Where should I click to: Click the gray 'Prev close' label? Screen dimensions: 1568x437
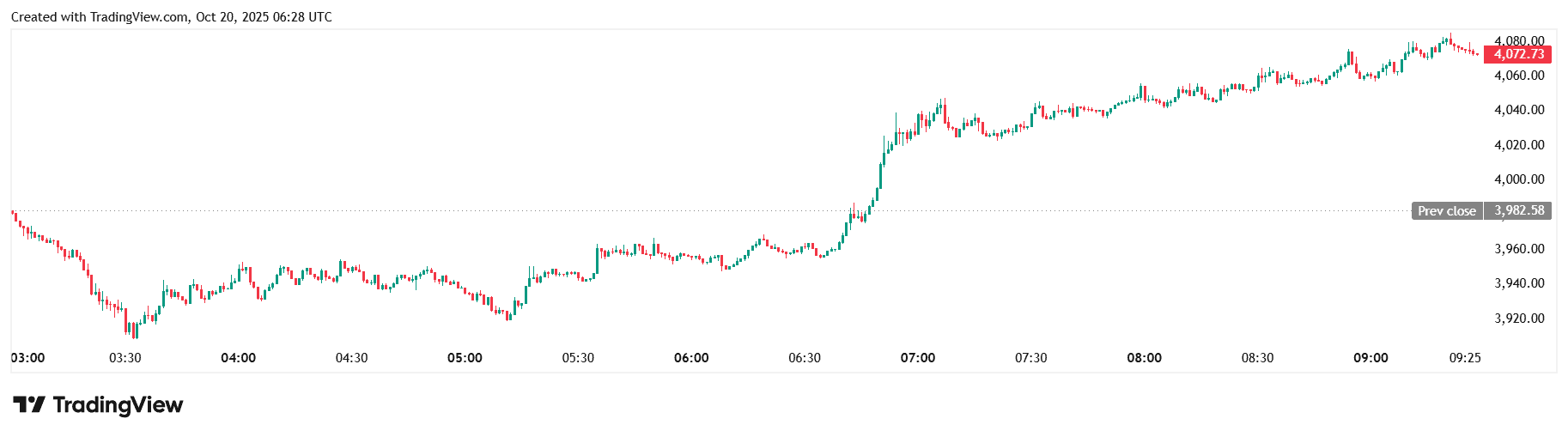tap(1446, 210)
